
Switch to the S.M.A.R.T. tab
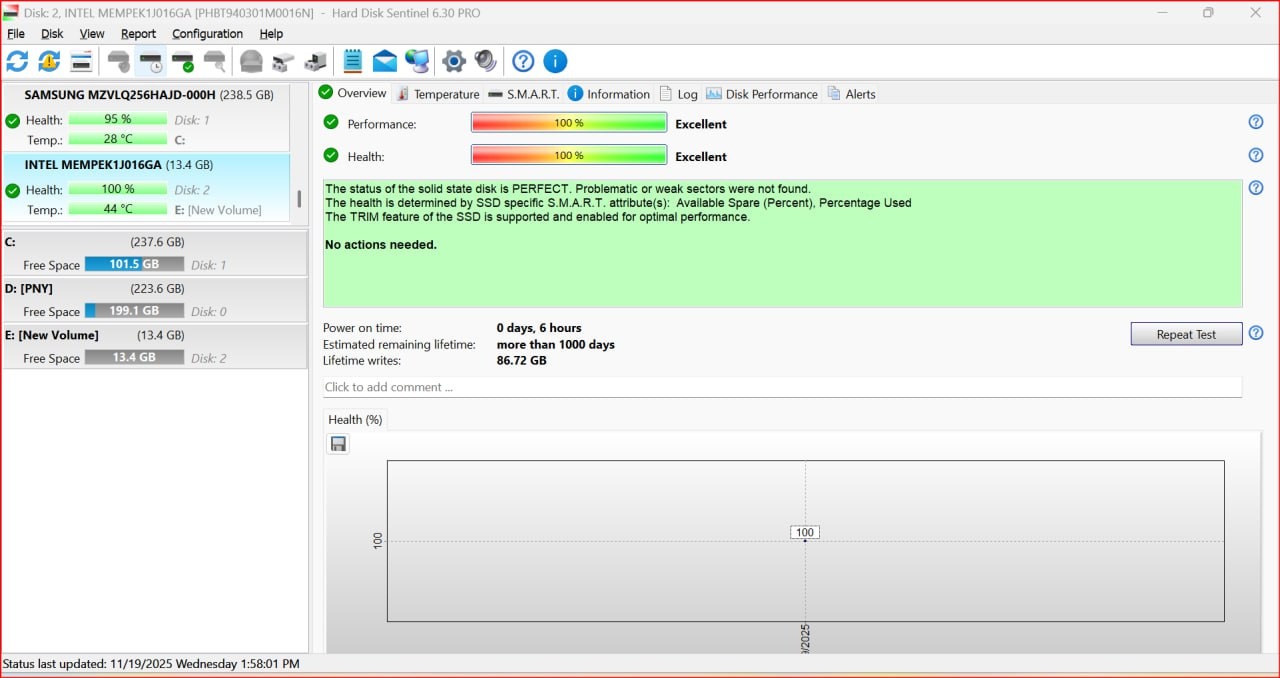click(524, 94)
